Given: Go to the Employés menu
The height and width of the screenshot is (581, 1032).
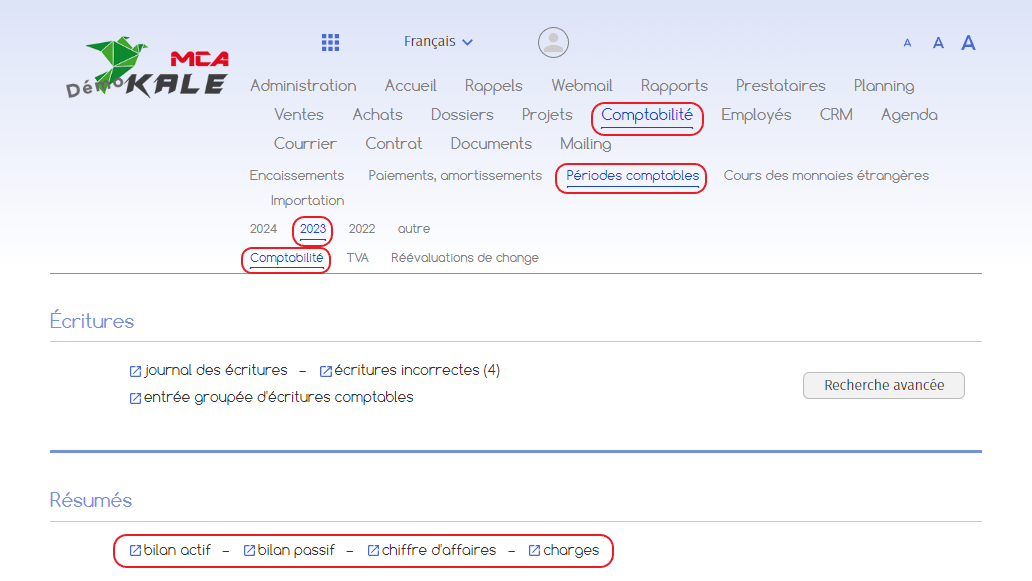Looking at the screenshot, I should [x=756, y=115].
